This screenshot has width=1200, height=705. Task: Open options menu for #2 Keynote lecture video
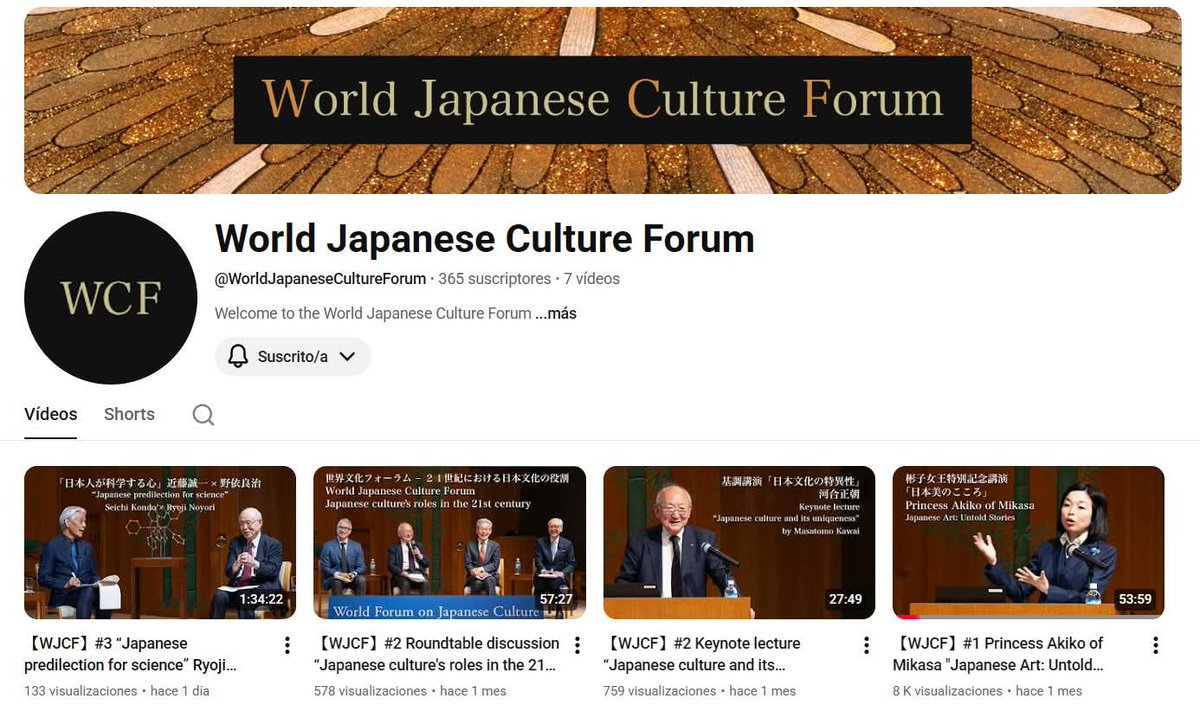(x=866, y=646)
